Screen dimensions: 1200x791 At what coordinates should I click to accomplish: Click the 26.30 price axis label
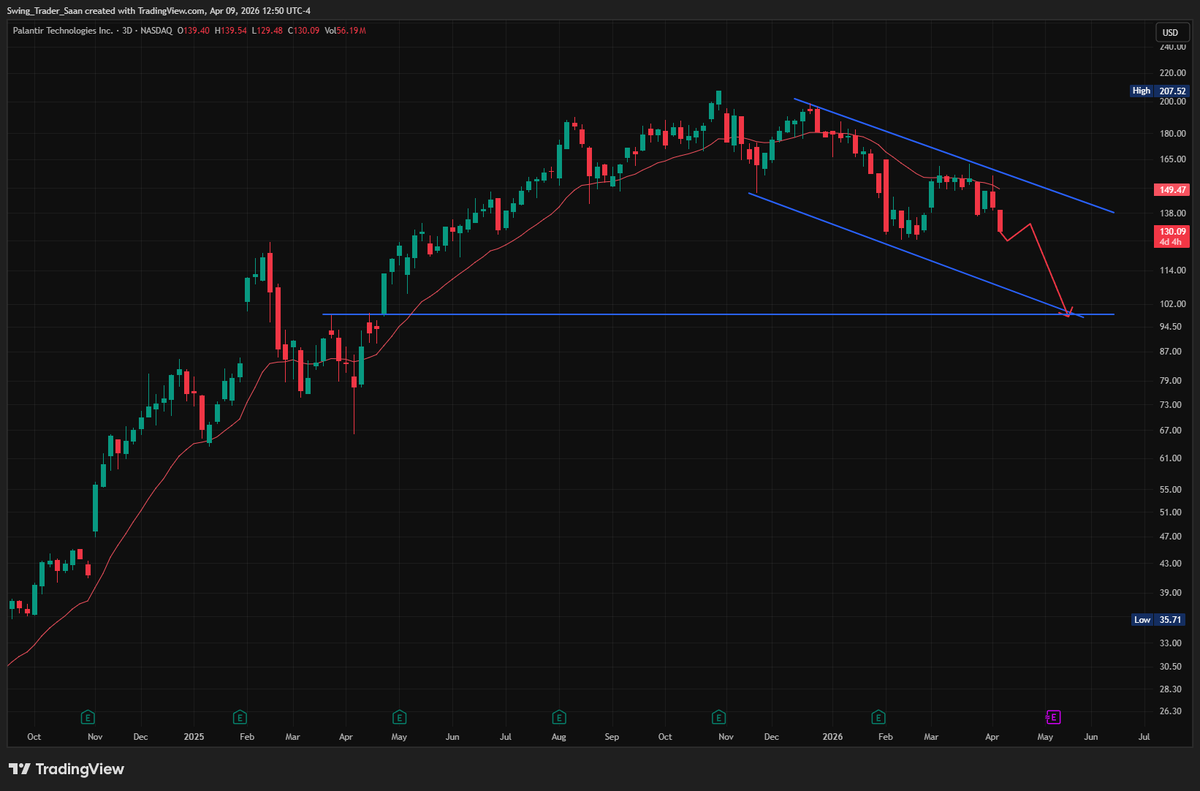pos(1172,712)
